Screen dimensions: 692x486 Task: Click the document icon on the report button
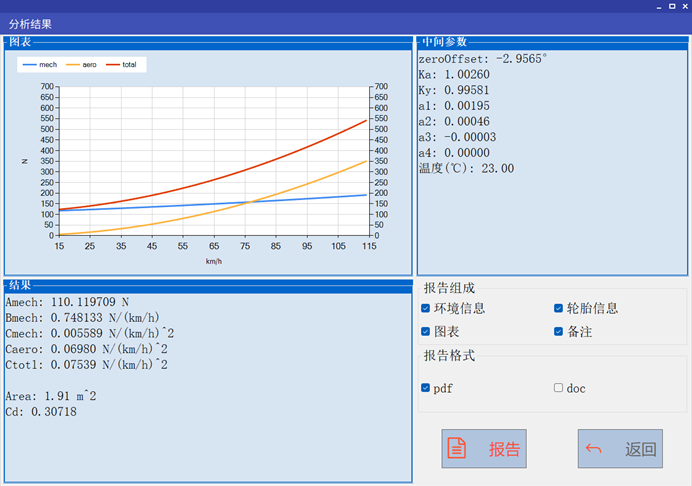click(457, 449)
